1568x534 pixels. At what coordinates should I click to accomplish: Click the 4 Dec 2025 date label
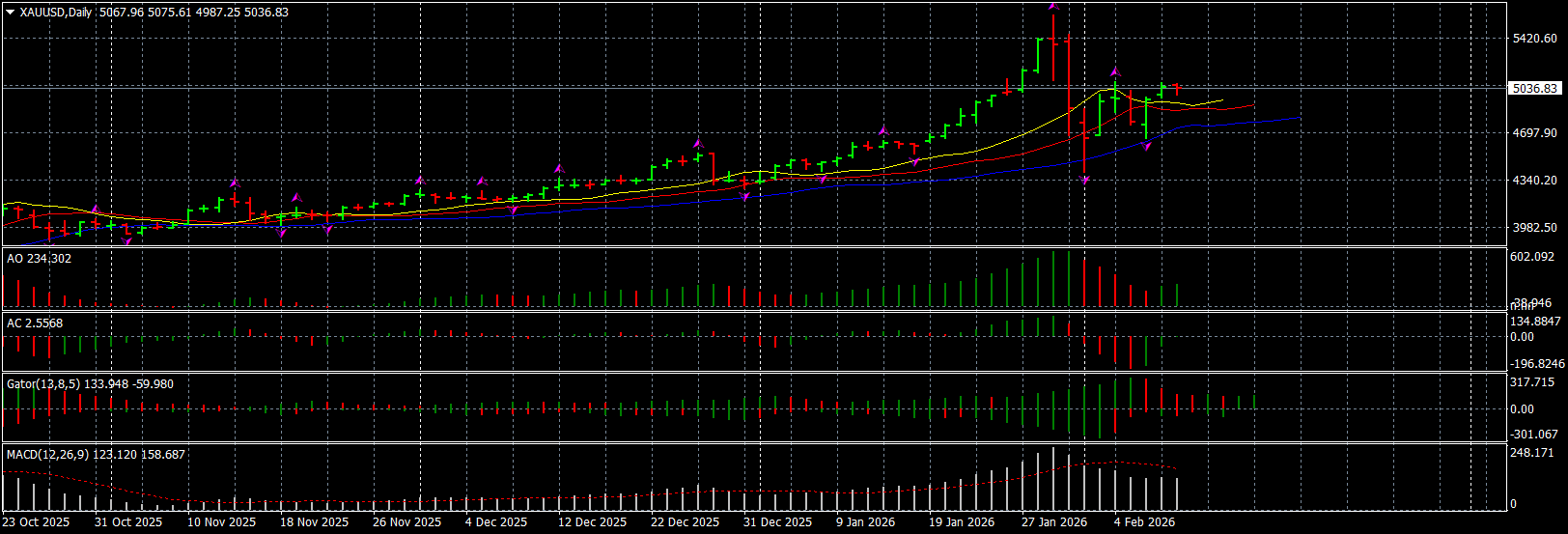tap(496, 522)
